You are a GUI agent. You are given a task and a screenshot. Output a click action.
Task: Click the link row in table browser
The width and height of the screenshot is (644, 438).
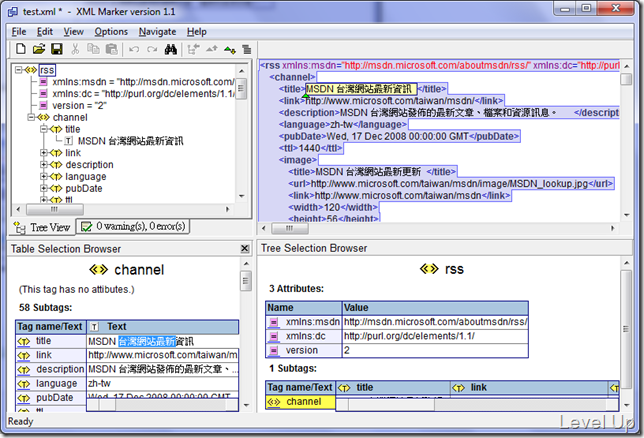coord(127,355)
